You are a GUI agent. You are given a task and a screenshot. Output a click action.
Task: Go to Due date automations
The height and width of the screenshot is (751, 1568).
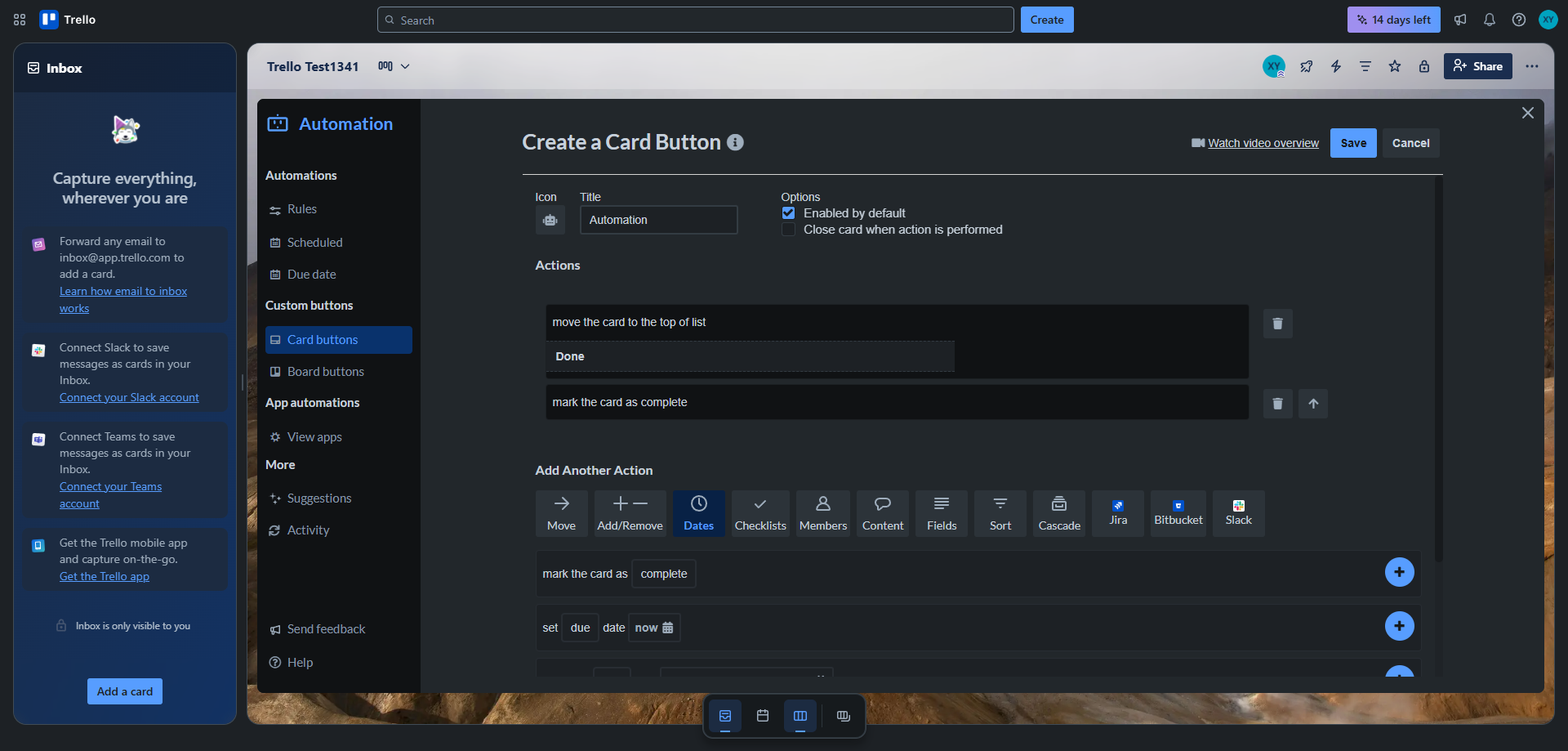tap(339, 275)
